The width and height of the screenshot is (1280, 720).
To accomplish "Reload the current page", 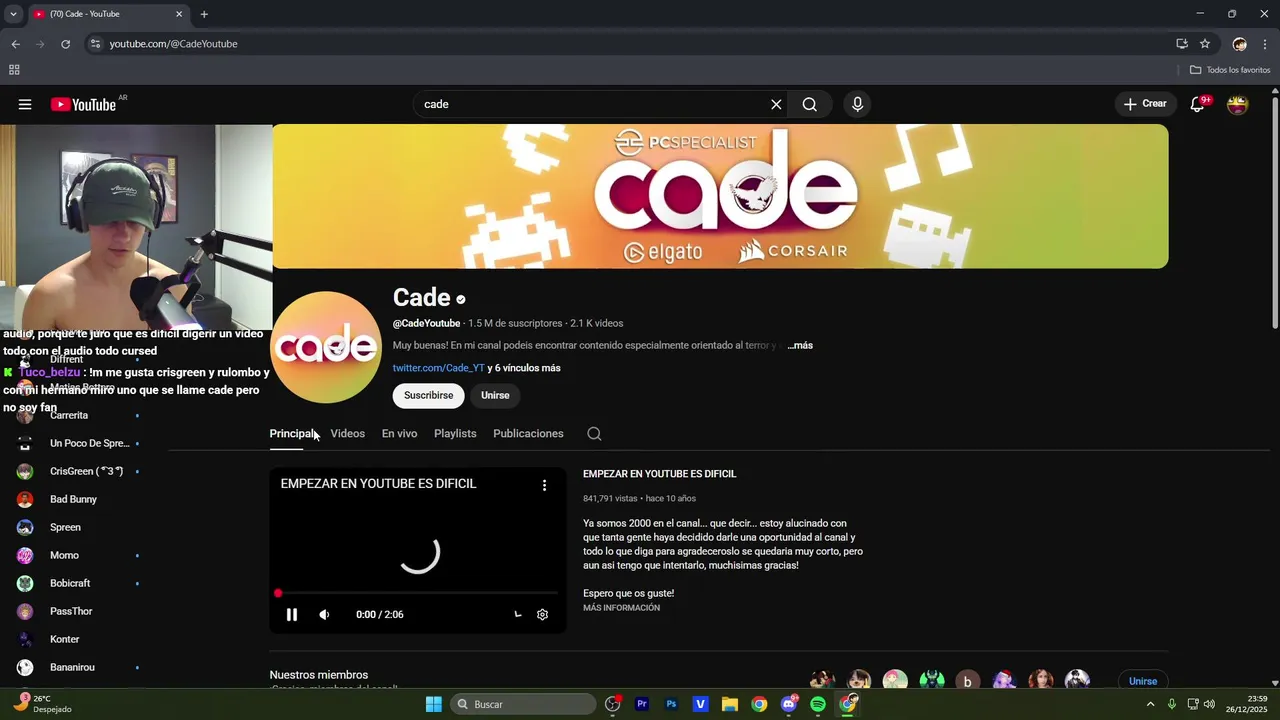I will [65, 44].
